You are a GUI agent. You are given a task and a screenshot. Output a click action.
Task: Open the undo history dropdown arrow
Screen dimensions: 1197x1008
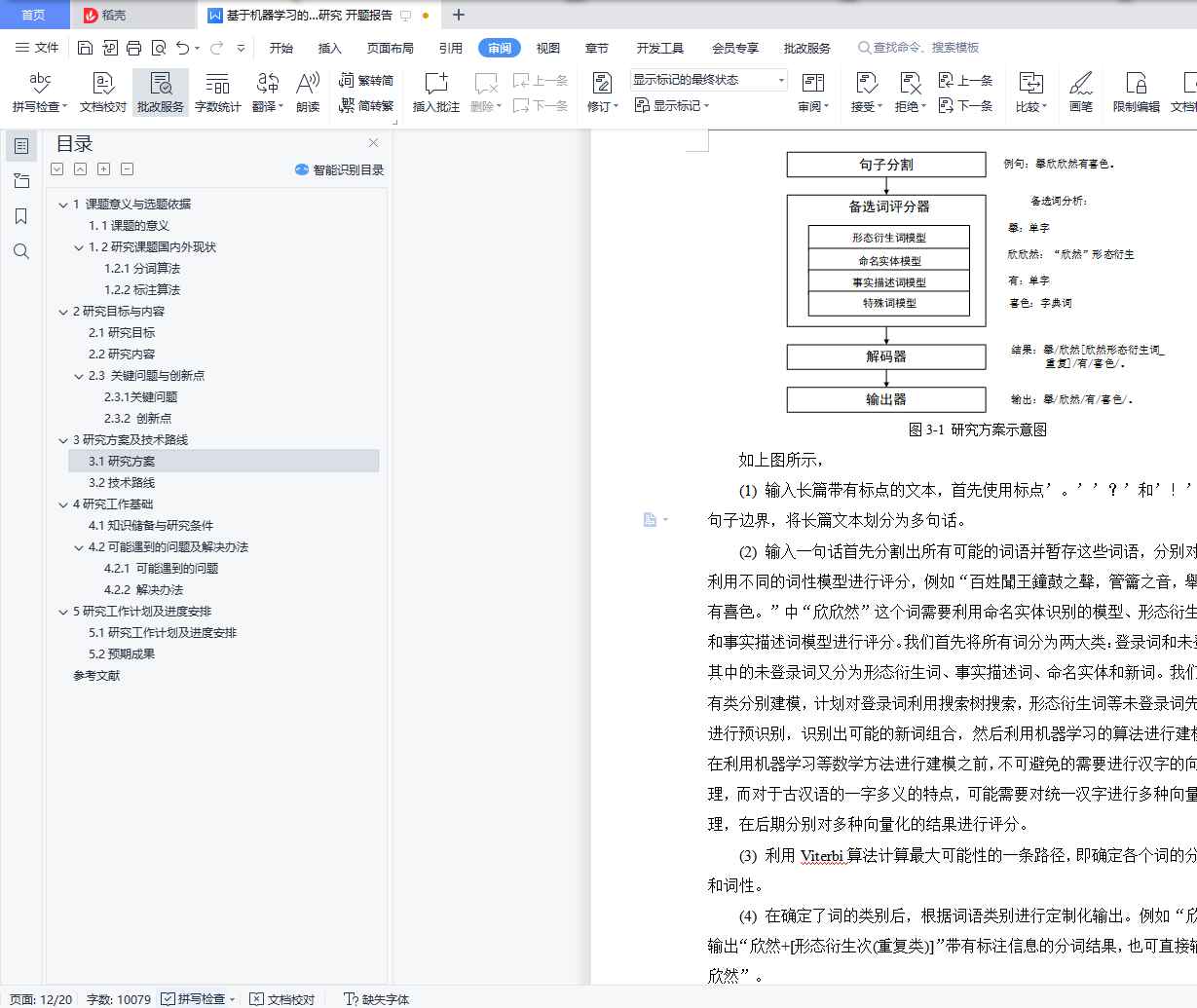[198, 48]
